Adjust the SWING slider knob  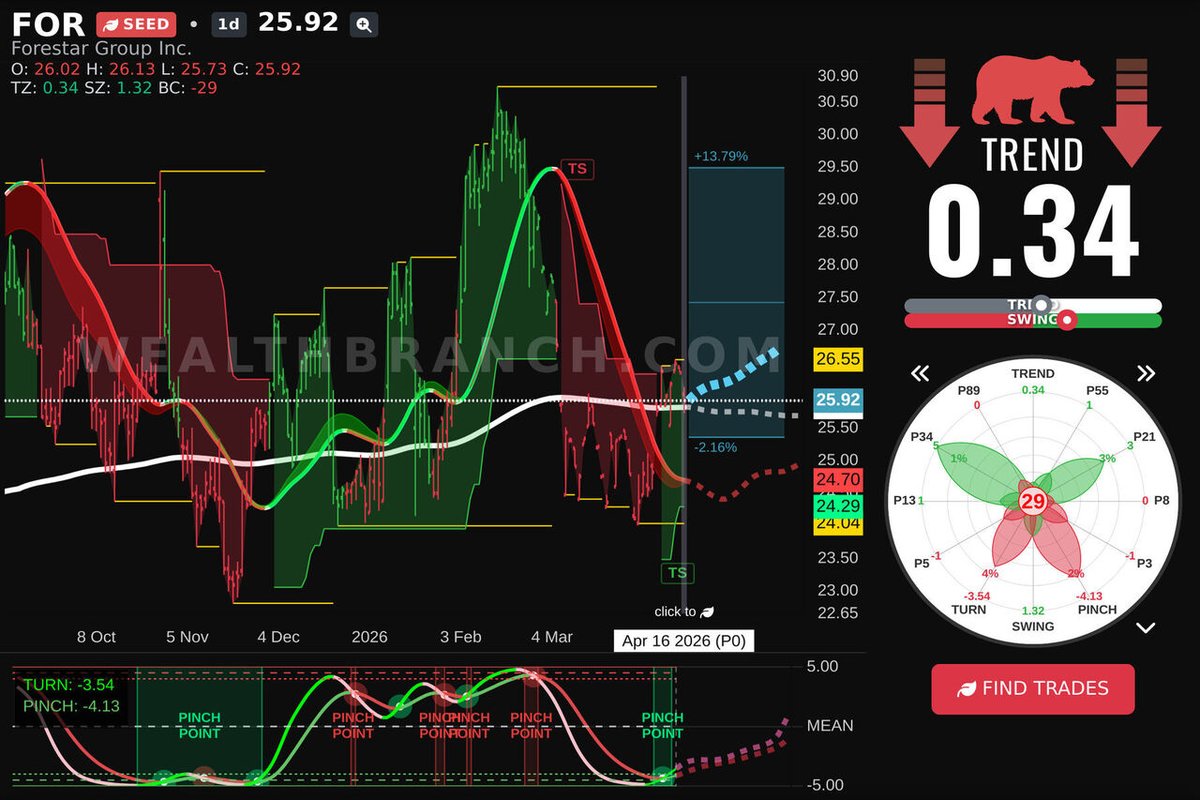[x=1067, y=321]
